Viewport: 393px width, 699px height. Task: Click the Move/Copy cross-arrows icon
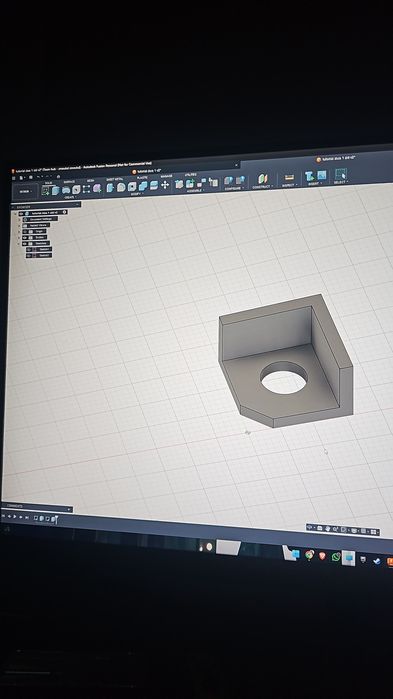165,184
